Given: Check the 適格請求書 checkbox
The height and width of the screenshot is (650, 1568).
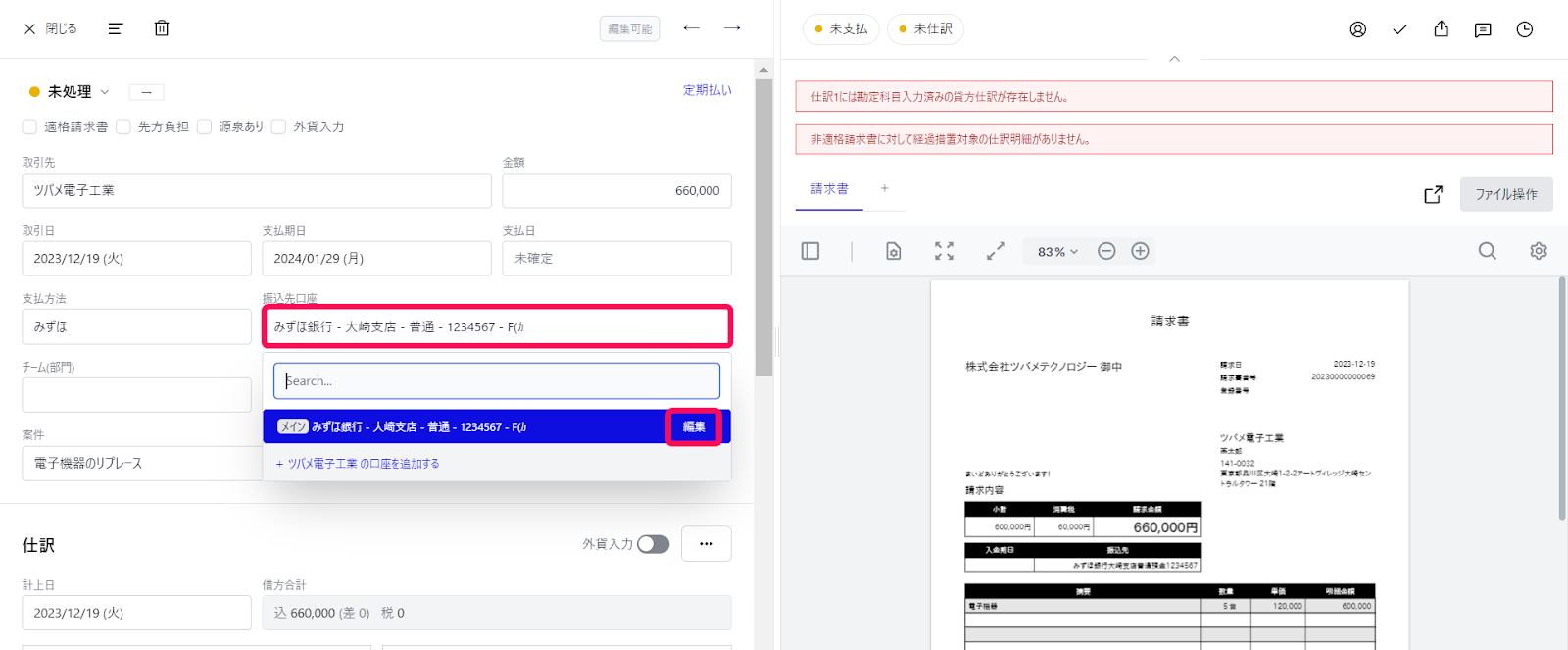Looking at the screenshot, I should (29, 126).
